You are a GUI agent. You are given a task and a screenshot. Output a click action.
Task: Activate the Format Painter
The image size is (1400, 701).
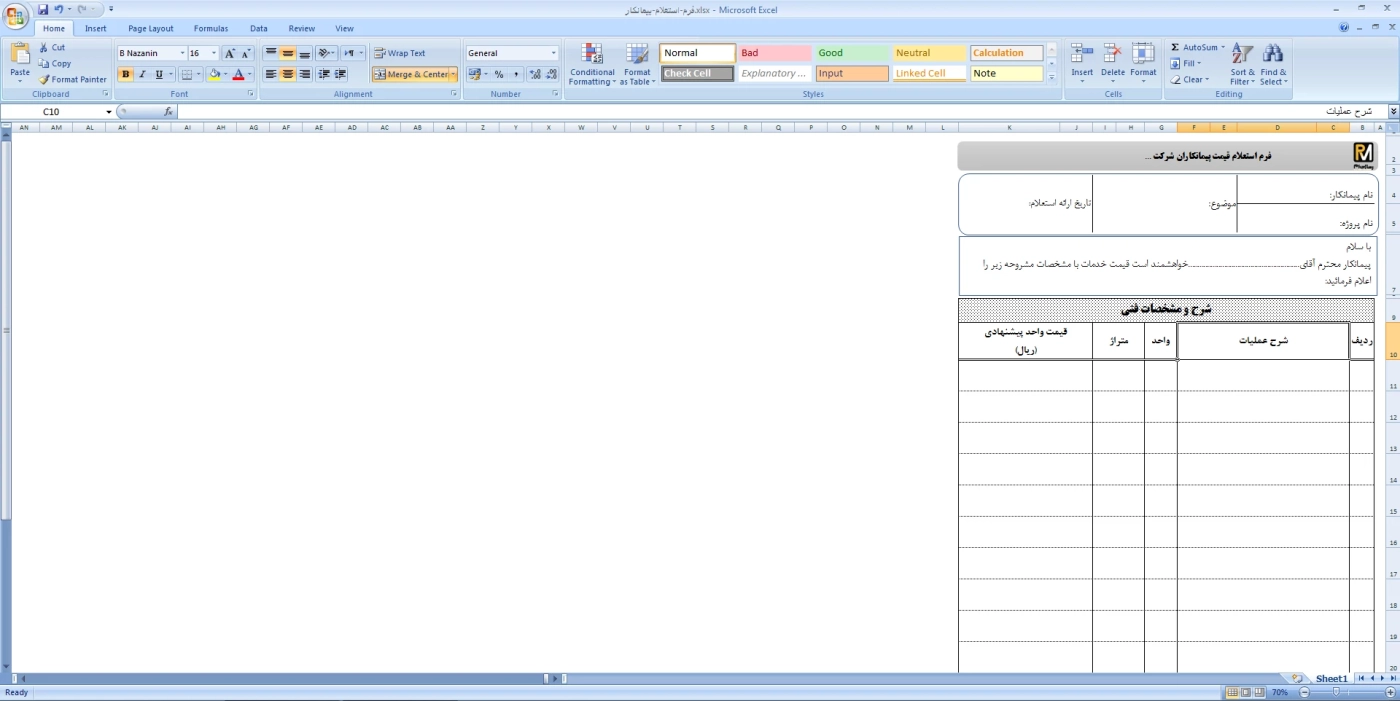pyautogui.click(x=72, y=79)
